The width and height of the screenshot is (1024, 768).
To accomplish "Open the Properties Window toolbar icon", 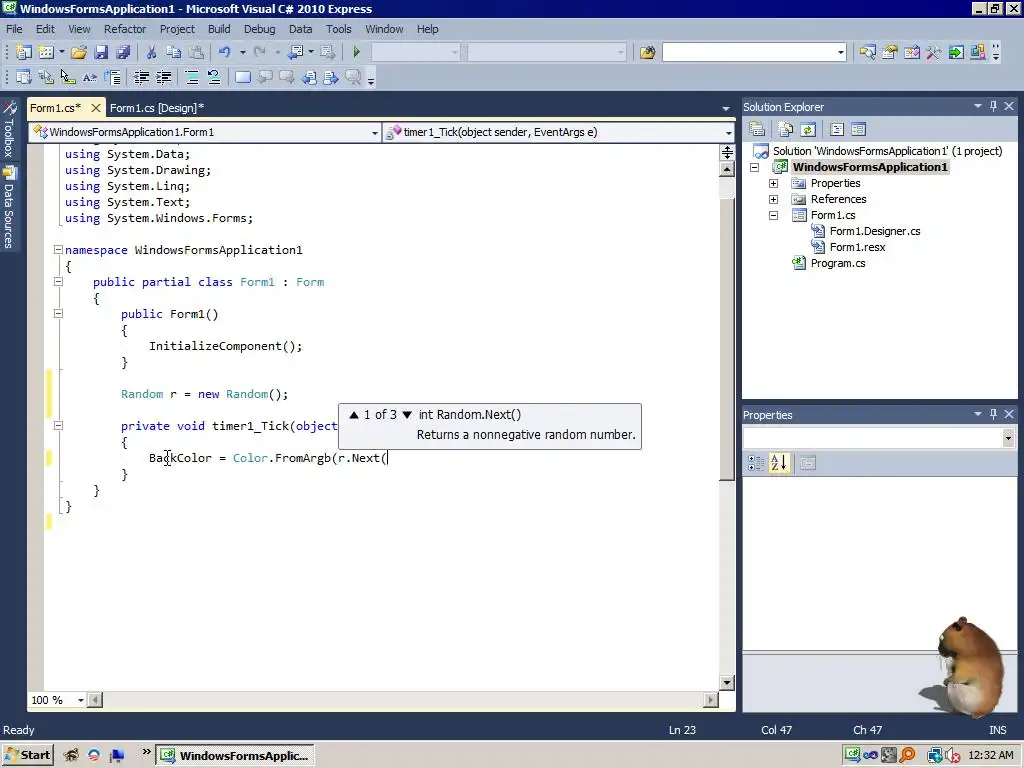I will click(889, 52).
